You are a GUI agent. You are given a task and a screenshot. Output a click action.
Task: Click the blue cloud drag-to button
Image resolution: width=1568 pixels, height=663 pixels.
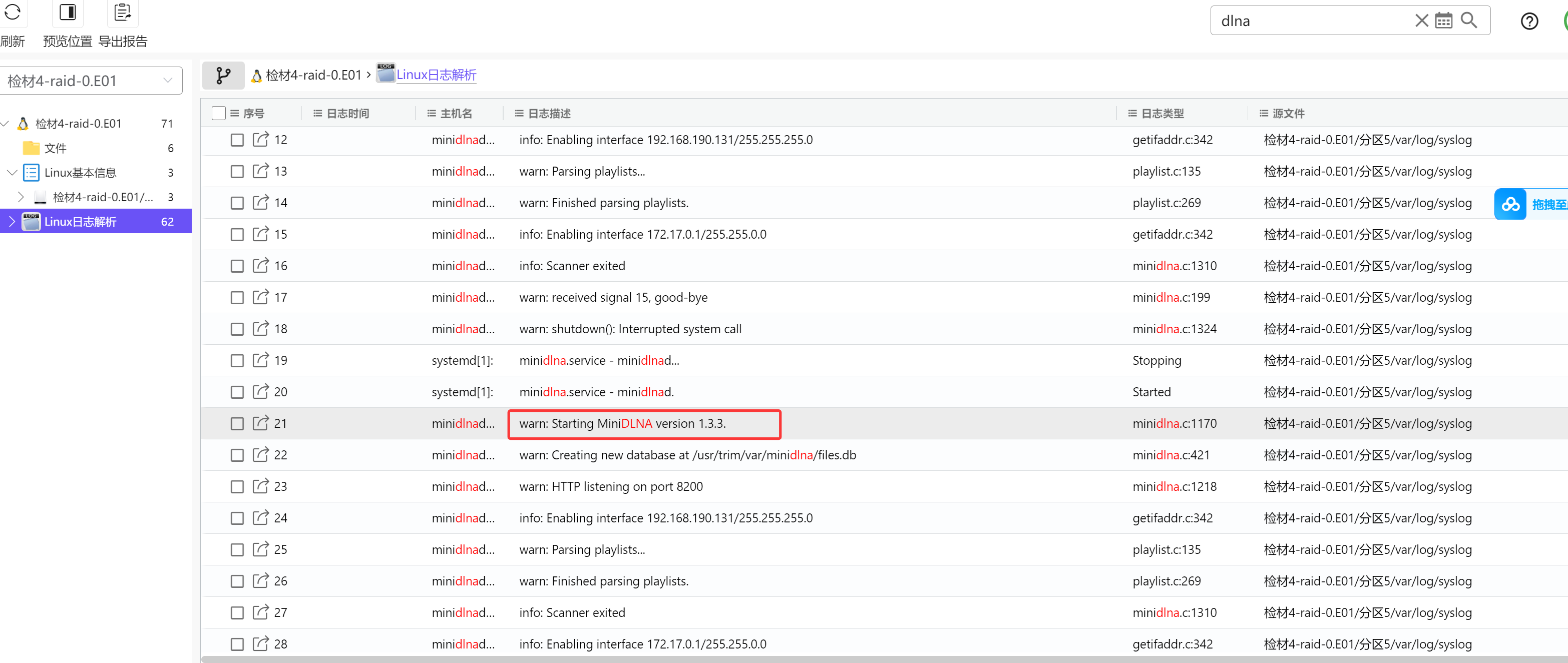1510,204
